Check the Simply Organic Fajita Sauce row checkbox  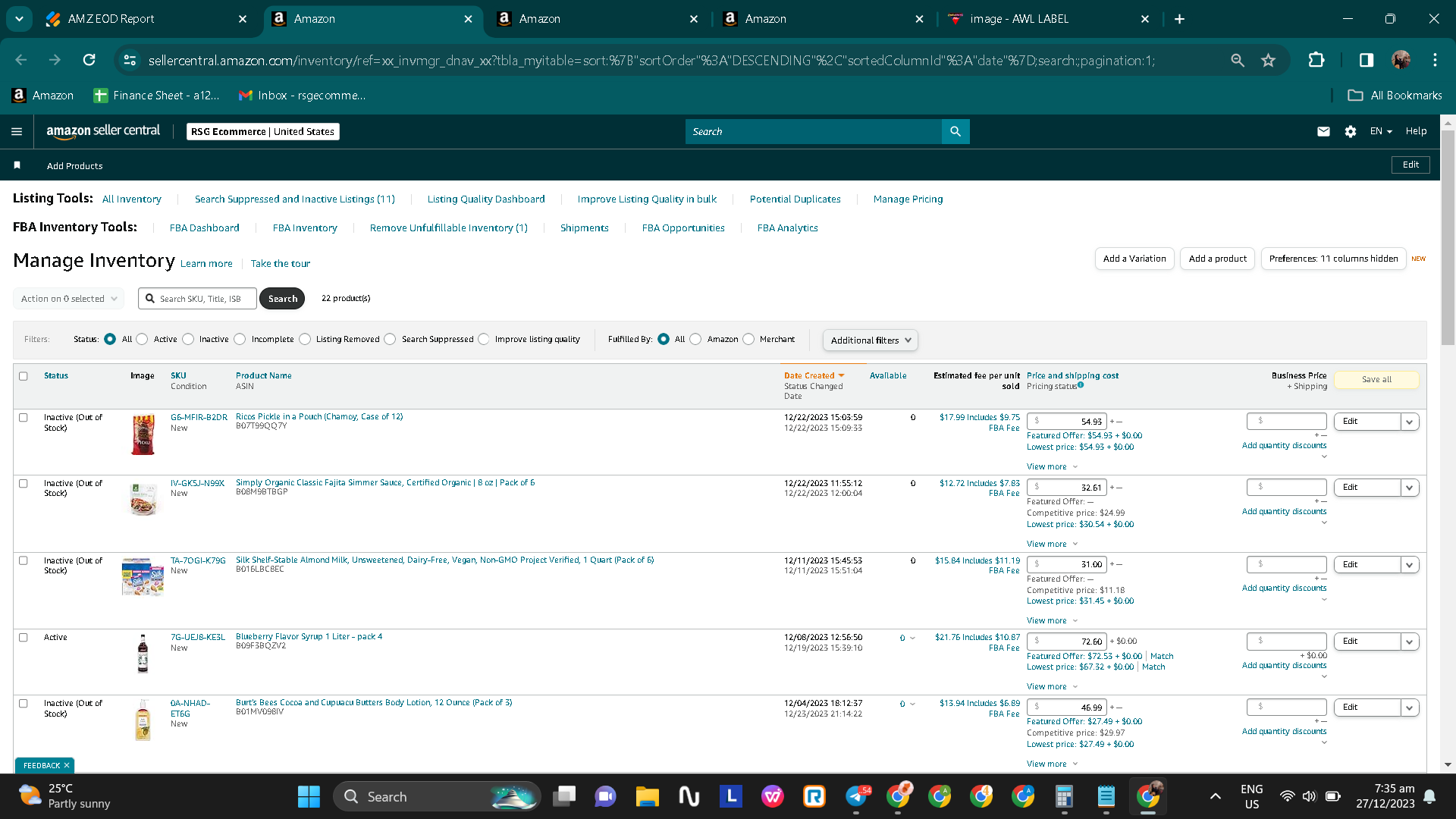tap(24, 484)
